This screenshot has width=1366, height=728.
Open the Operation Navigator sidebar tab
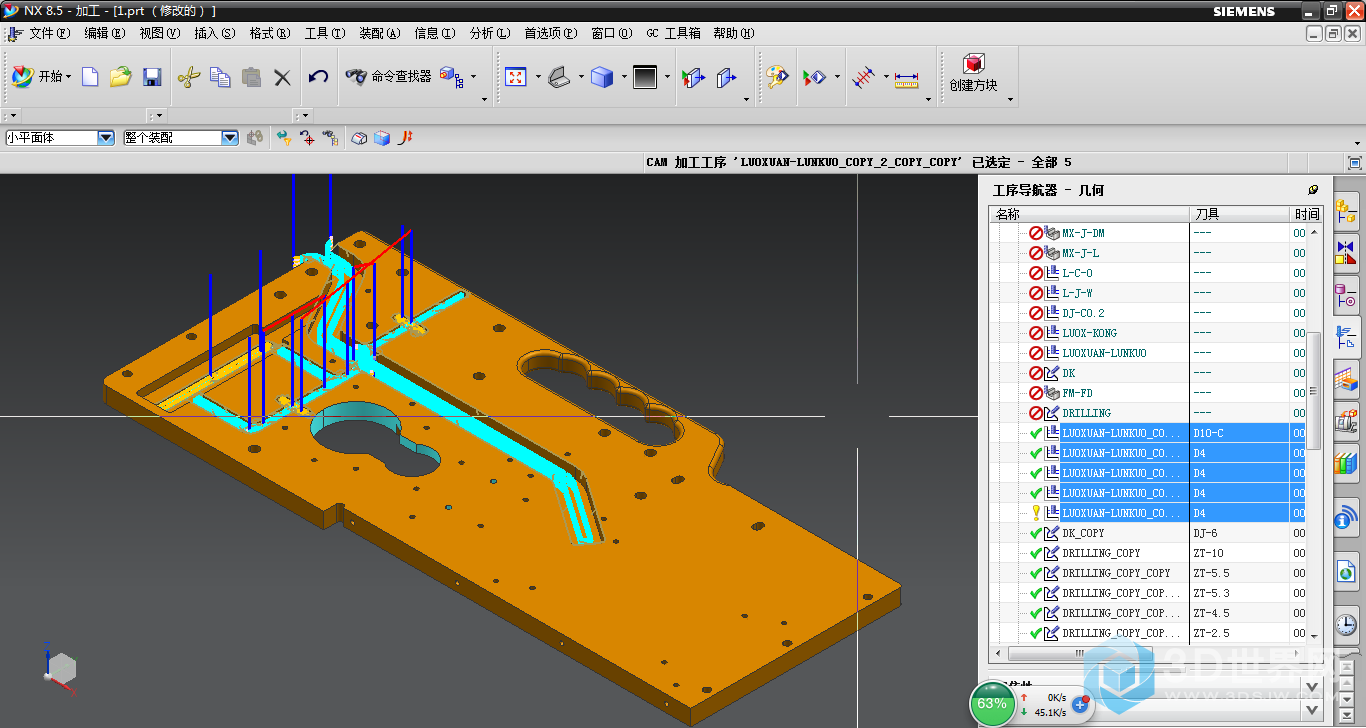[x=1346, y=339]
